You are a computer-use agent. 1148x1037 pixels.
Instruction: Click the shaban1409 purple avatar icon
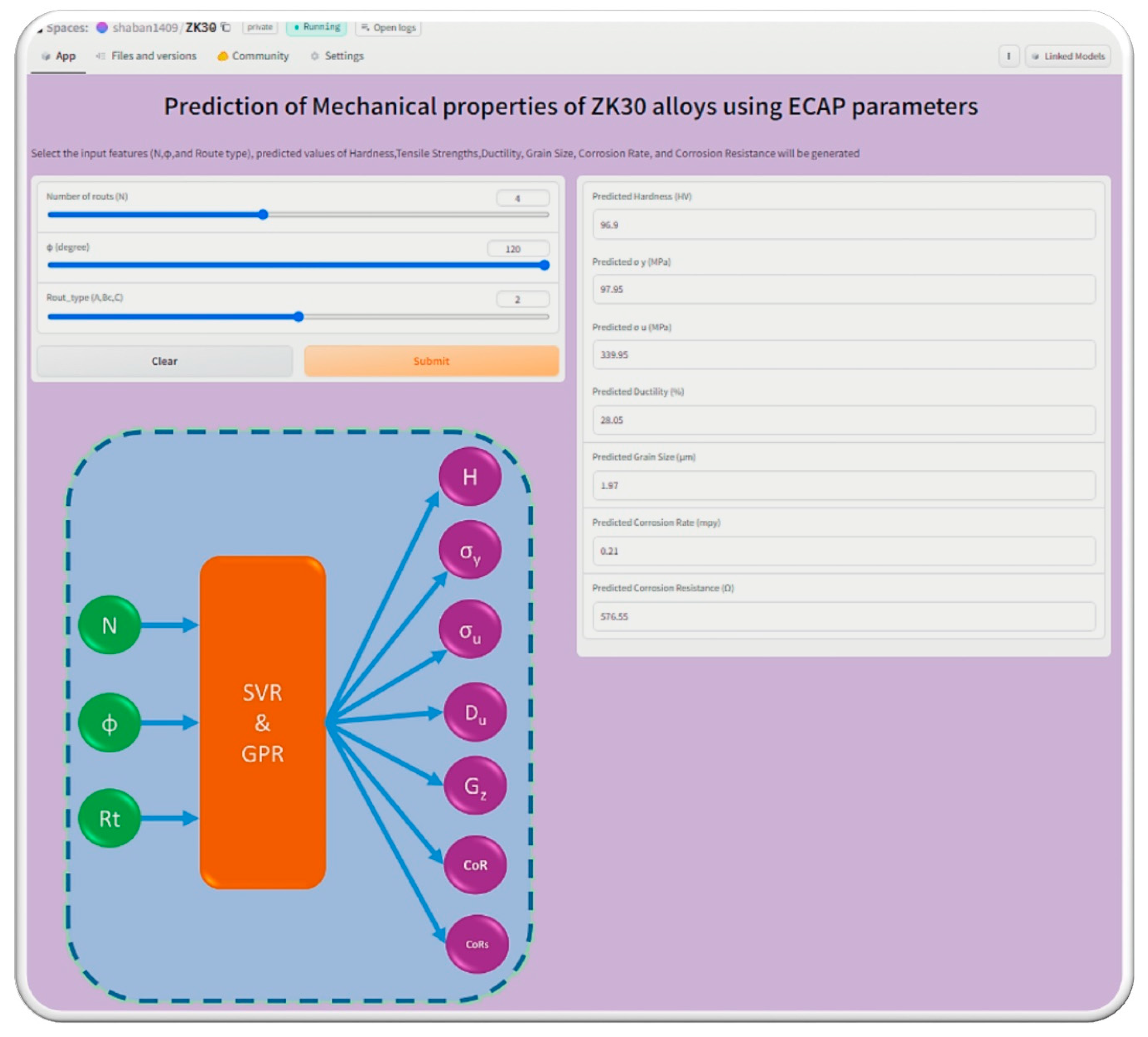click(102, 27)
